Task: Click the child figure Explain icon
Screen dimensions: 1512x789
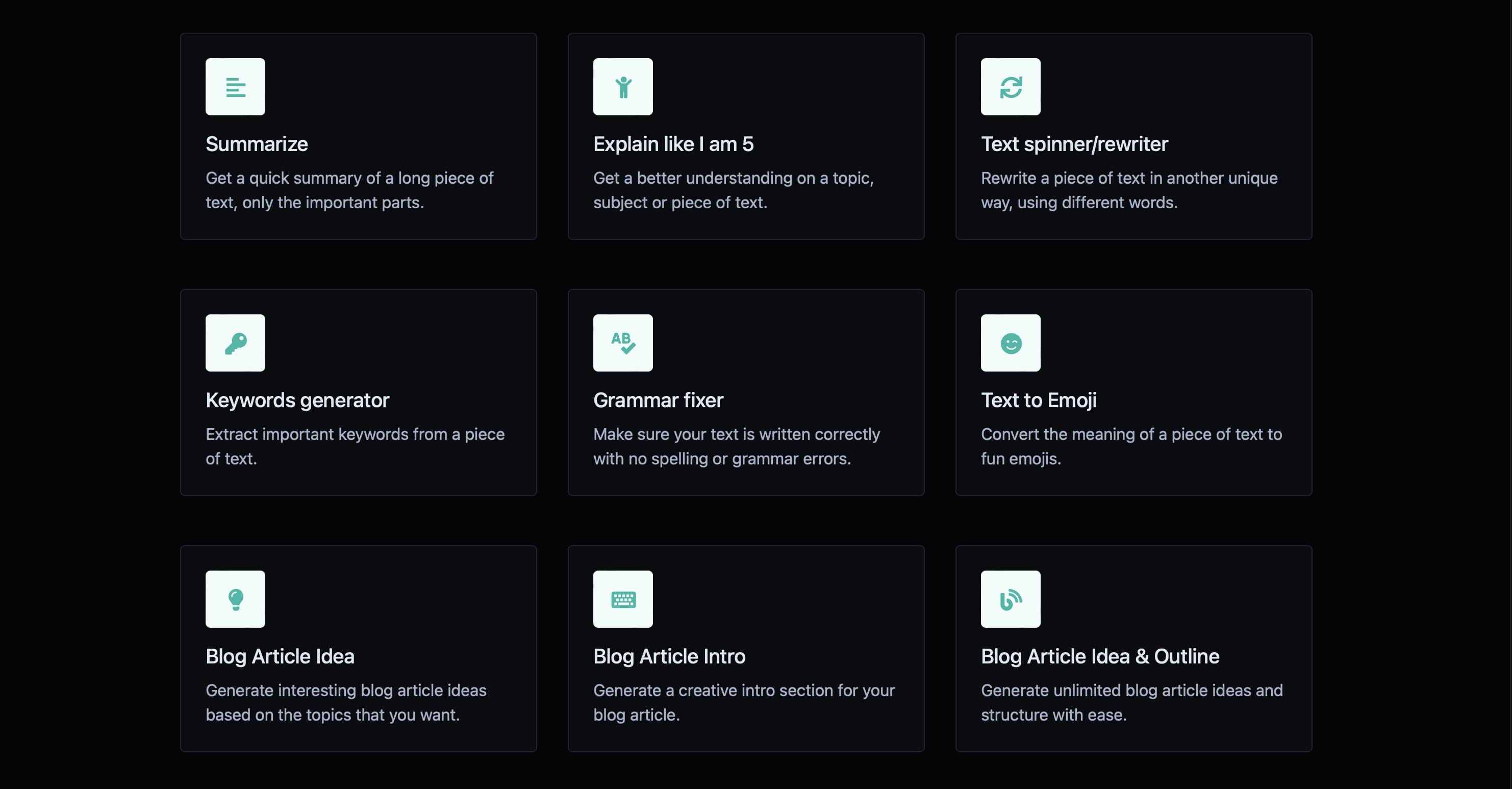Action: (x=623, y=87)
